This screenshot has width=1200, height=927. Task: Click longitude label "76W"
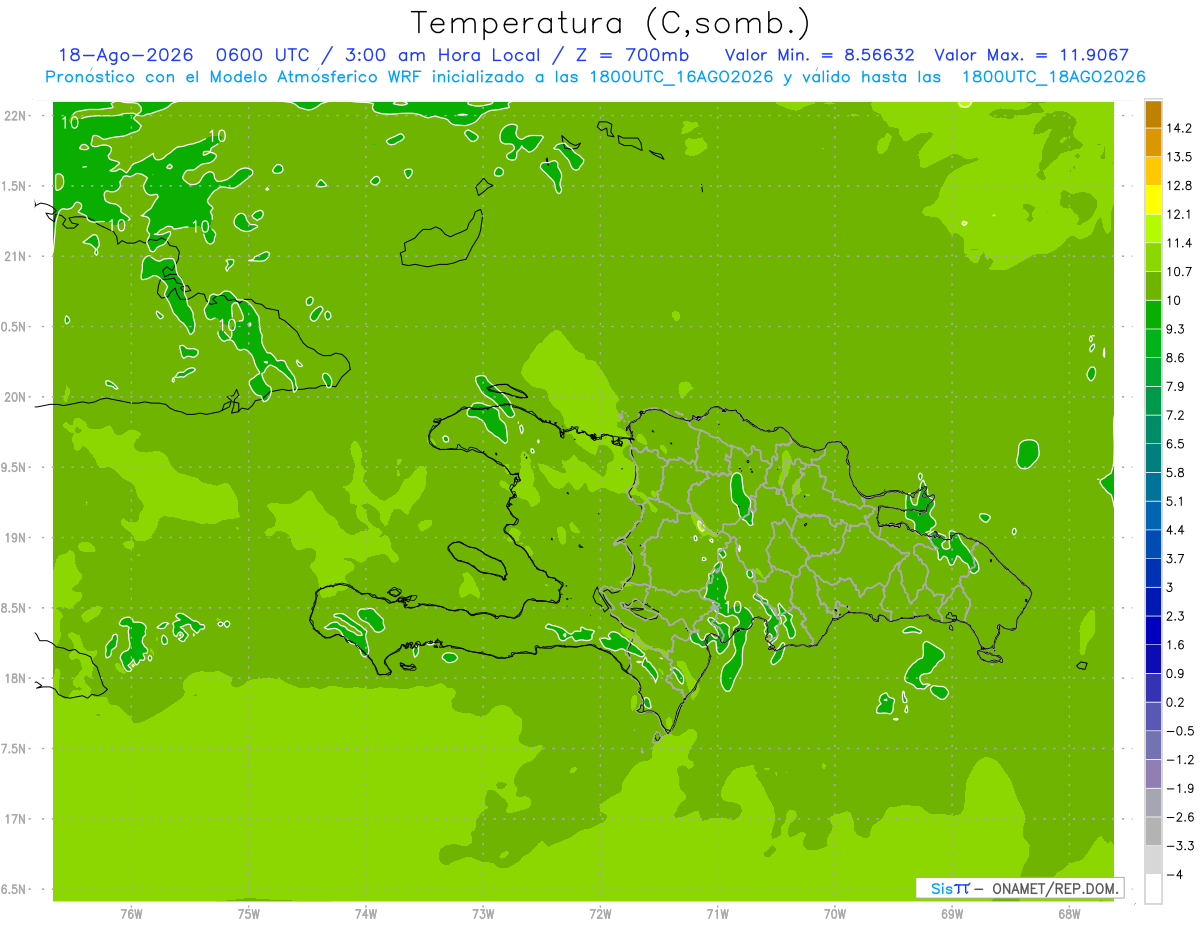point(131,914)
